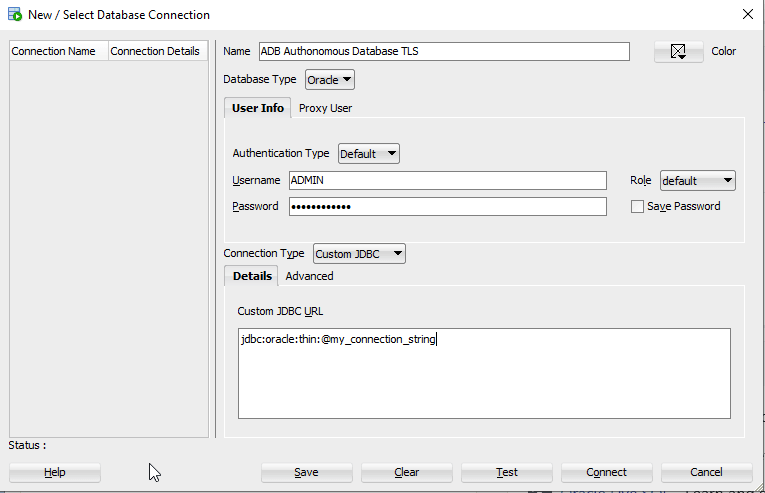This screenshot has height=493, width=765.
Task: Open Help for the connection dialog
Action: tap(55, 472)
